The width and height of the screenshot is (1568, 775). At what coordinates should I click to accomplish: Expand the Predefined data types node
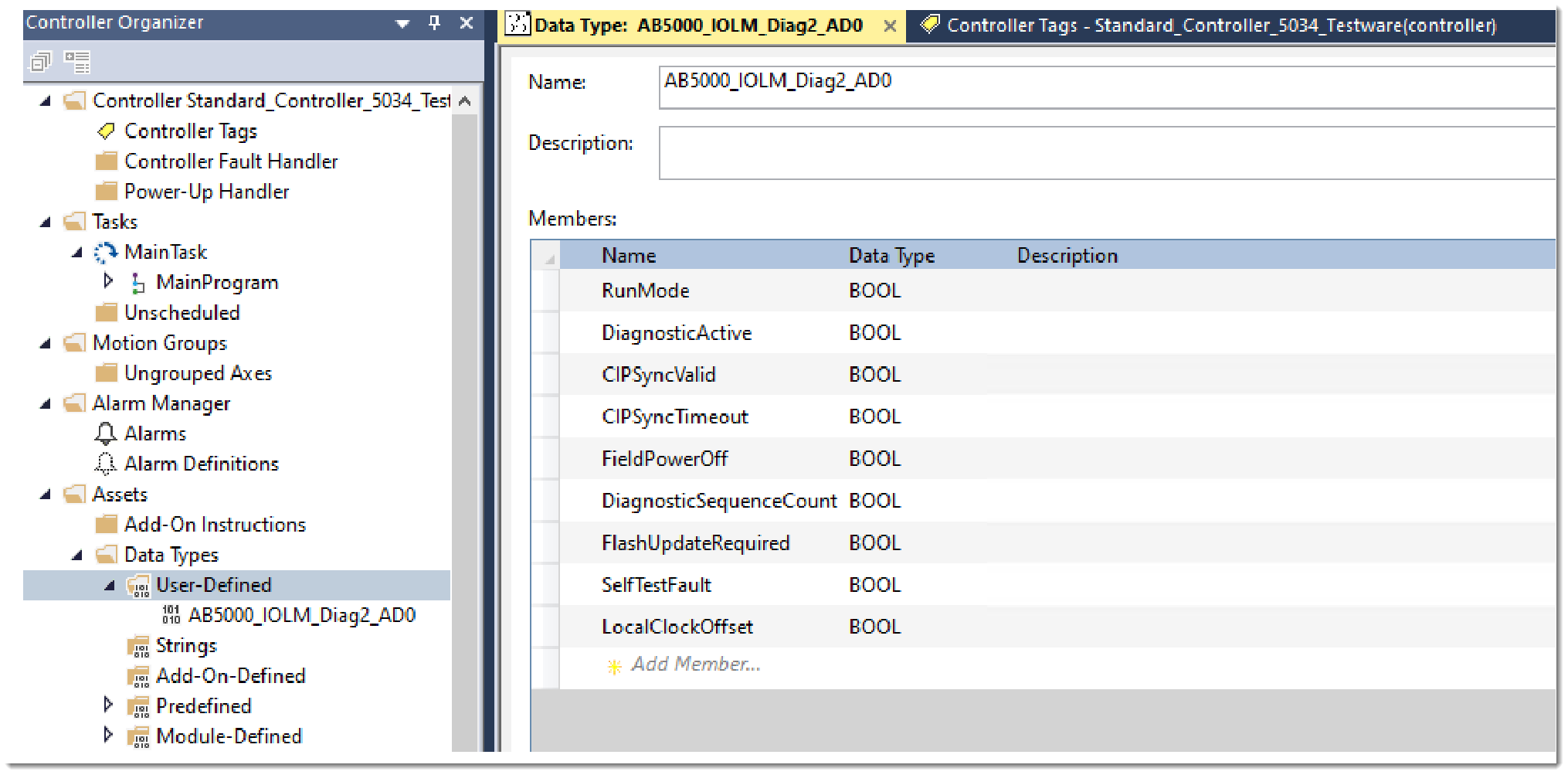(108, 705)
